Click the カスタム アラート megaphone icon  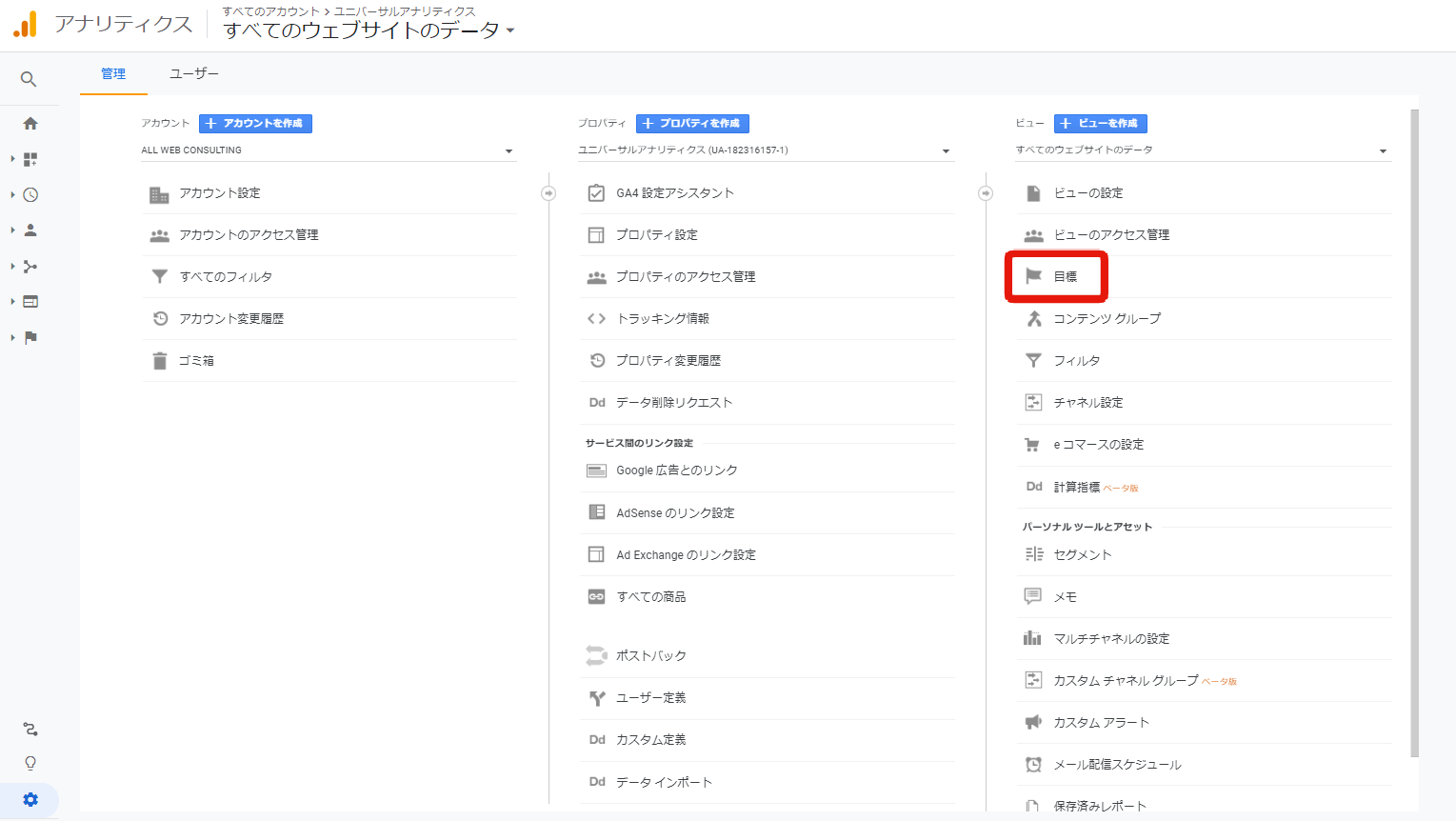pos(1033,722)
